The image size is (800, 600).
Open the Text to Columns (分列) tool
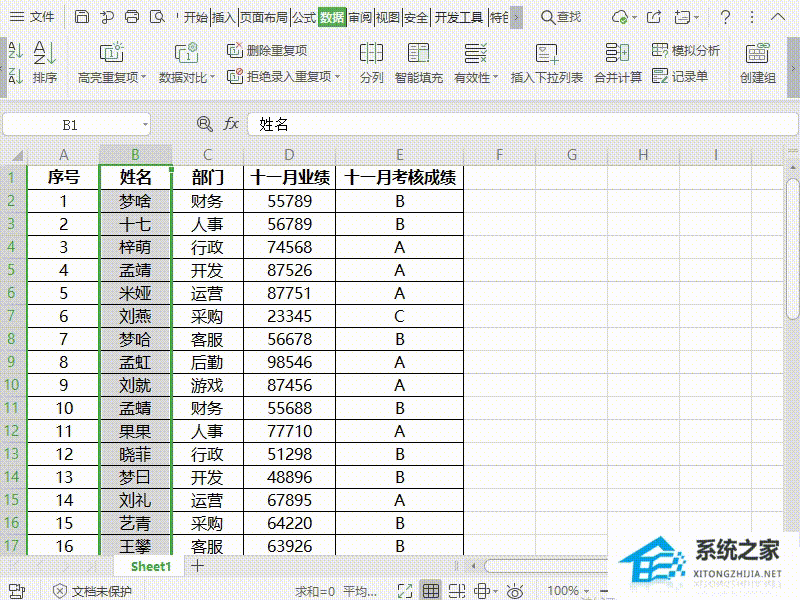tap(371, 62)
